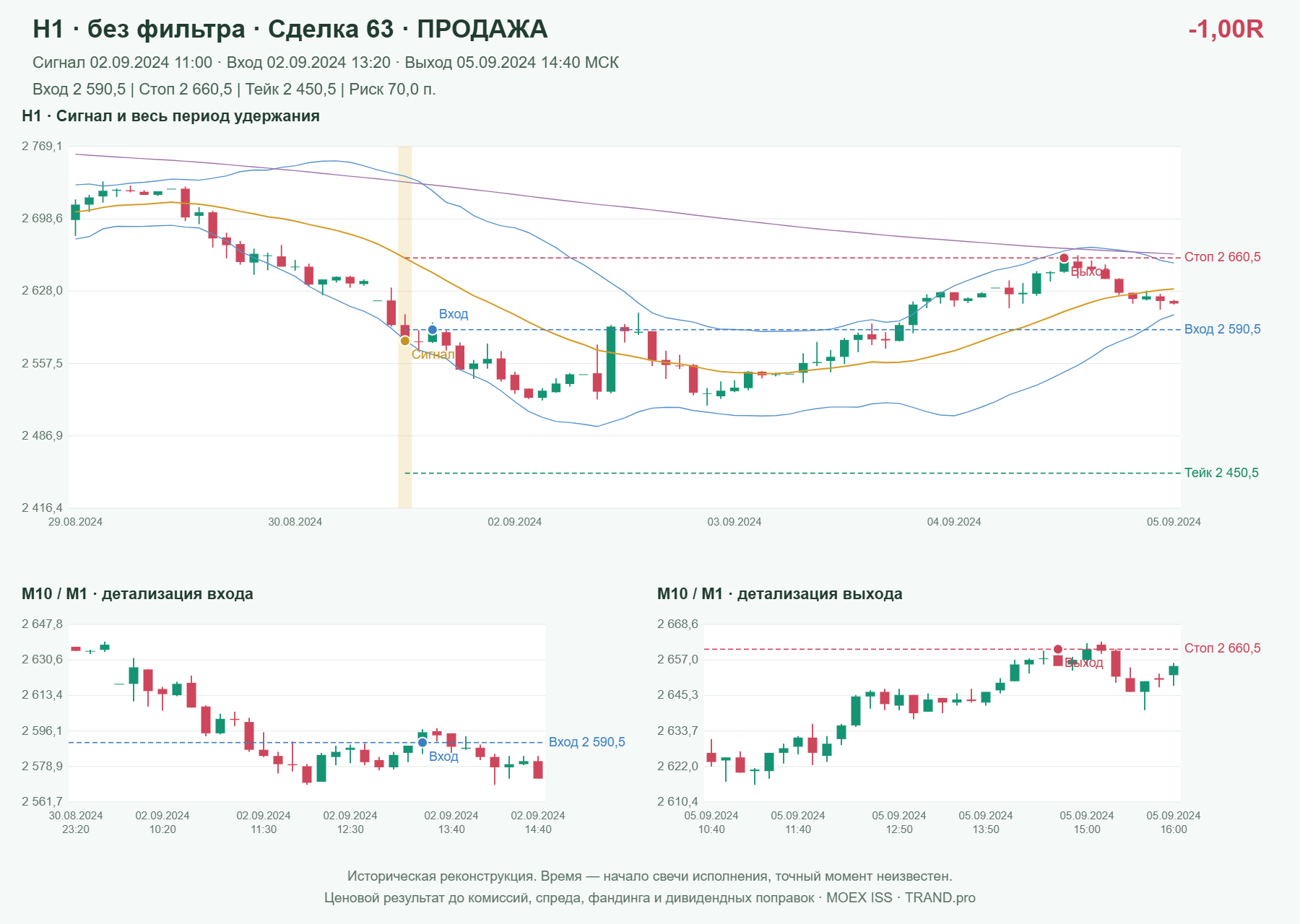Click the 2 769,1 price axis label

42,147
